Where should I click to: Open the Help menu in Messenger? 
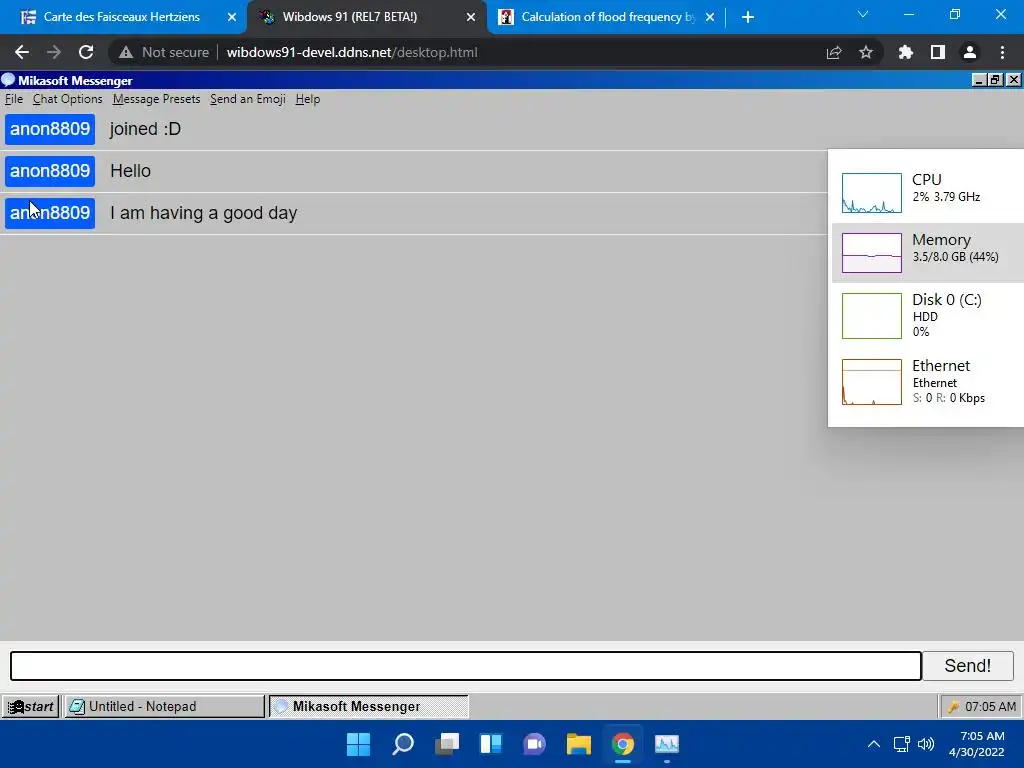[x=308, y=99]
